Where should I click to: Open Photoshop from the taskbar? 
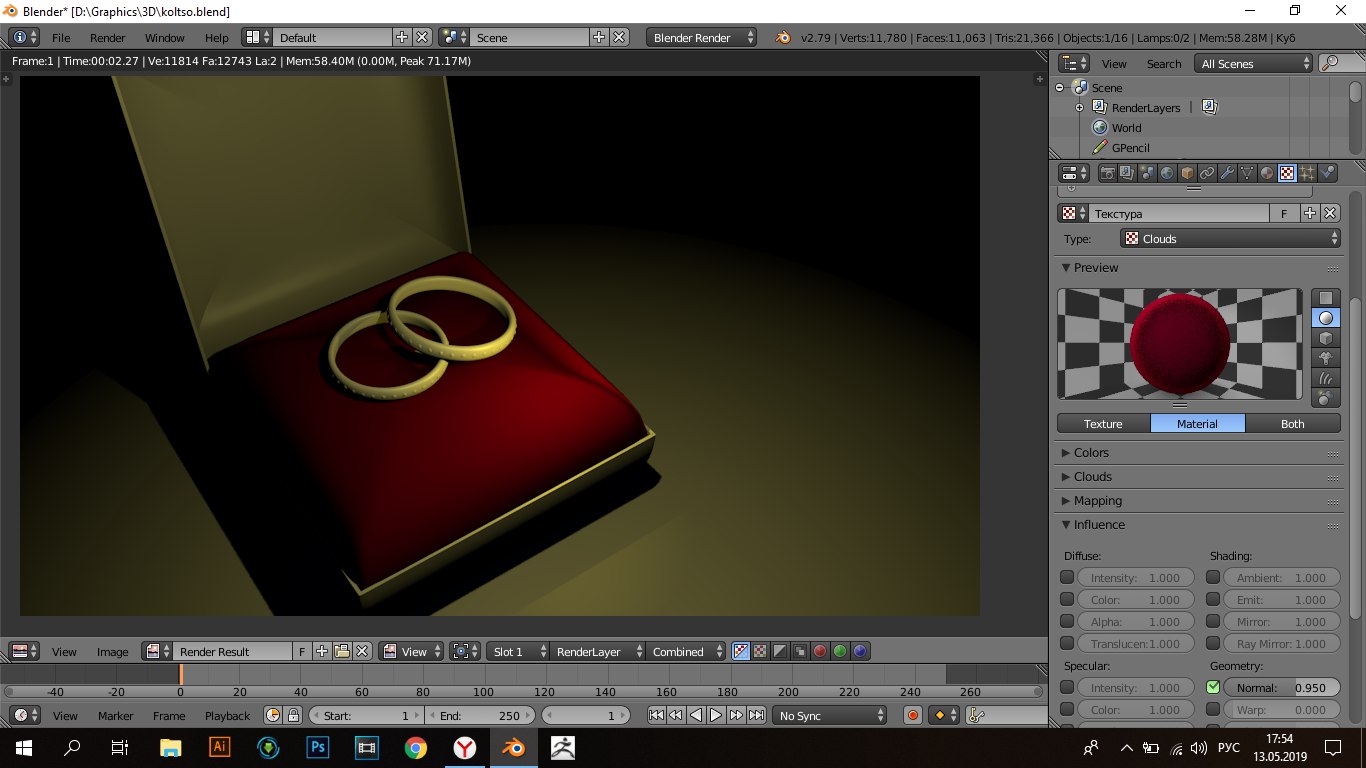pyautogui.click(x=318, y=747)
